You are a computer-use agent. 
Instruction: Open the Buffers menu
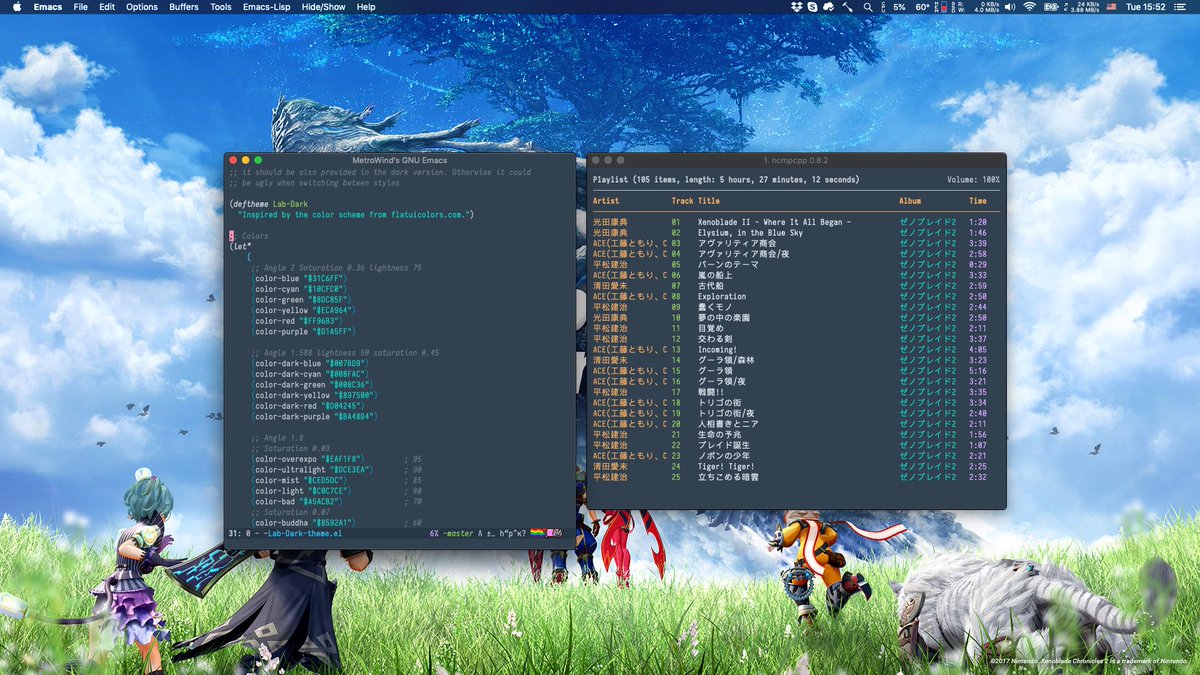click(x=183, y=7)
